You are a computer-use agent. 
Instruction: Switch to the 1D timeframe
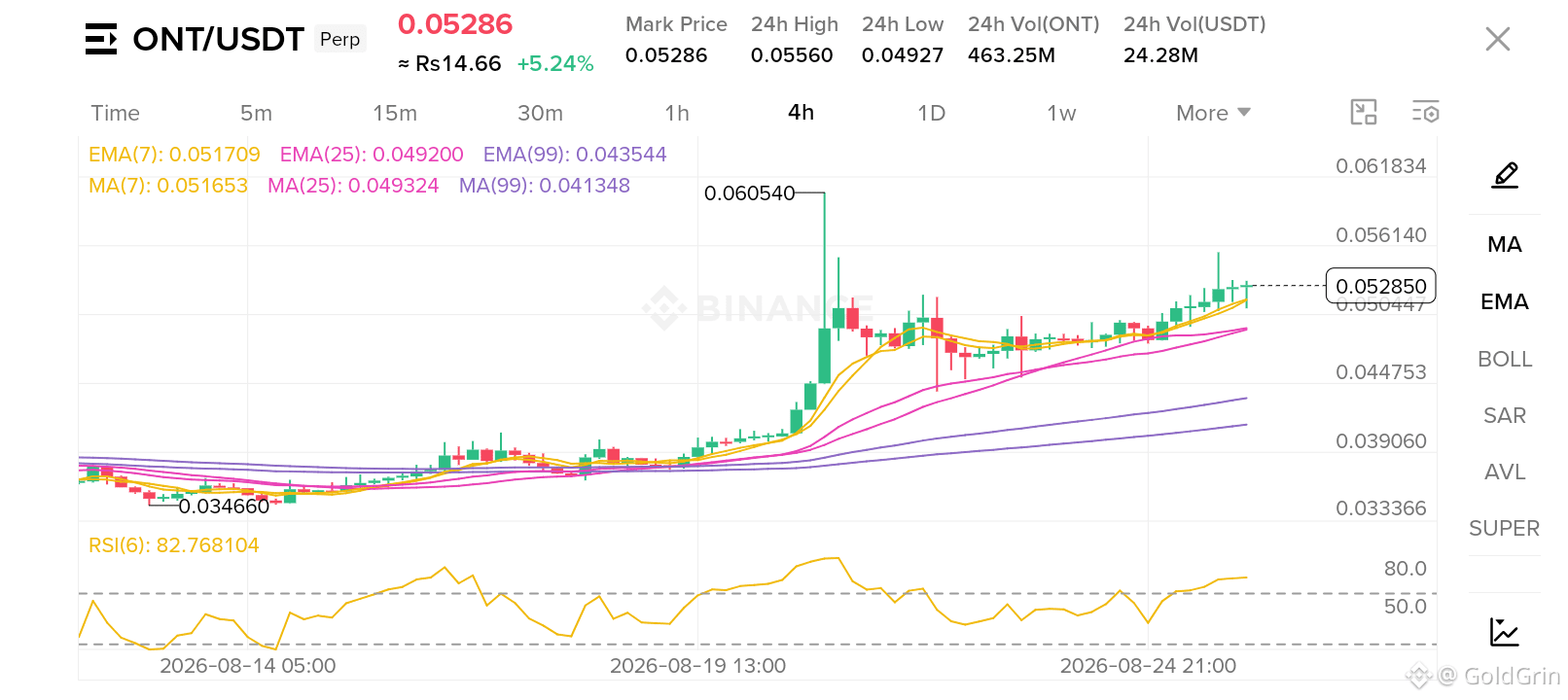click(931, 113)
